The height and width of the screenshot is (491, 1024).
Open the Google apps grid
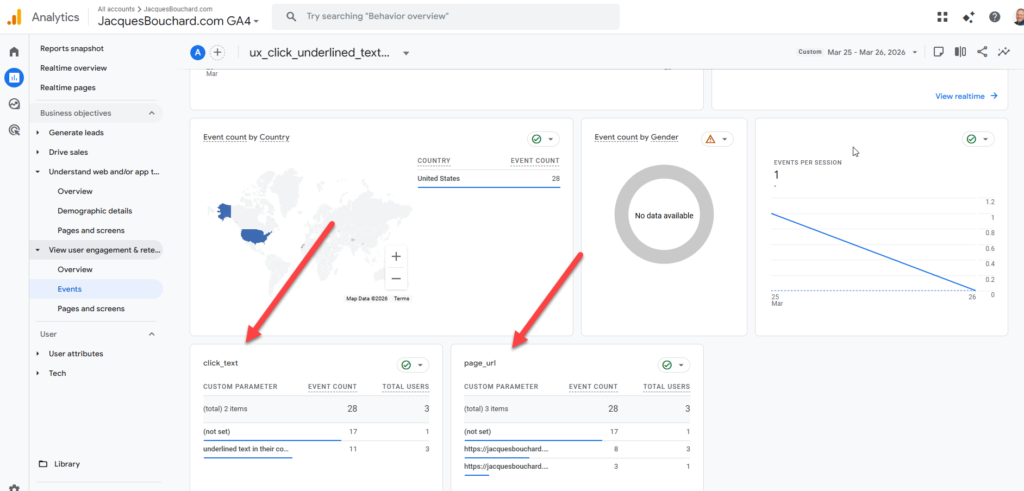[942, 17]
